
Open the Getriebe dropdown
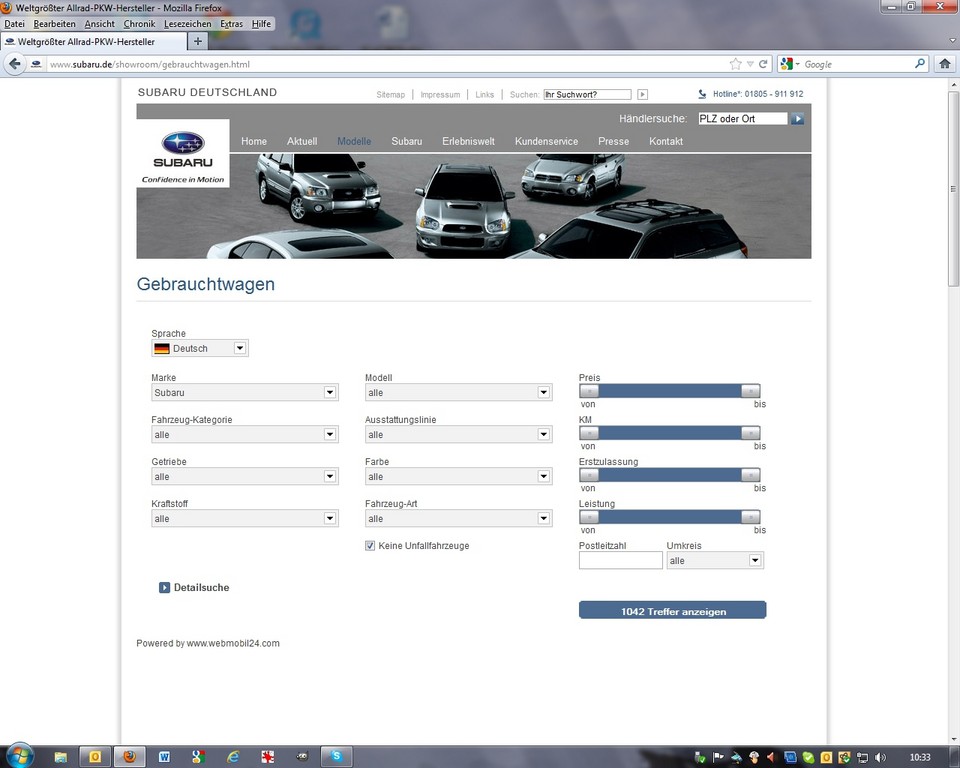point(245,476)
